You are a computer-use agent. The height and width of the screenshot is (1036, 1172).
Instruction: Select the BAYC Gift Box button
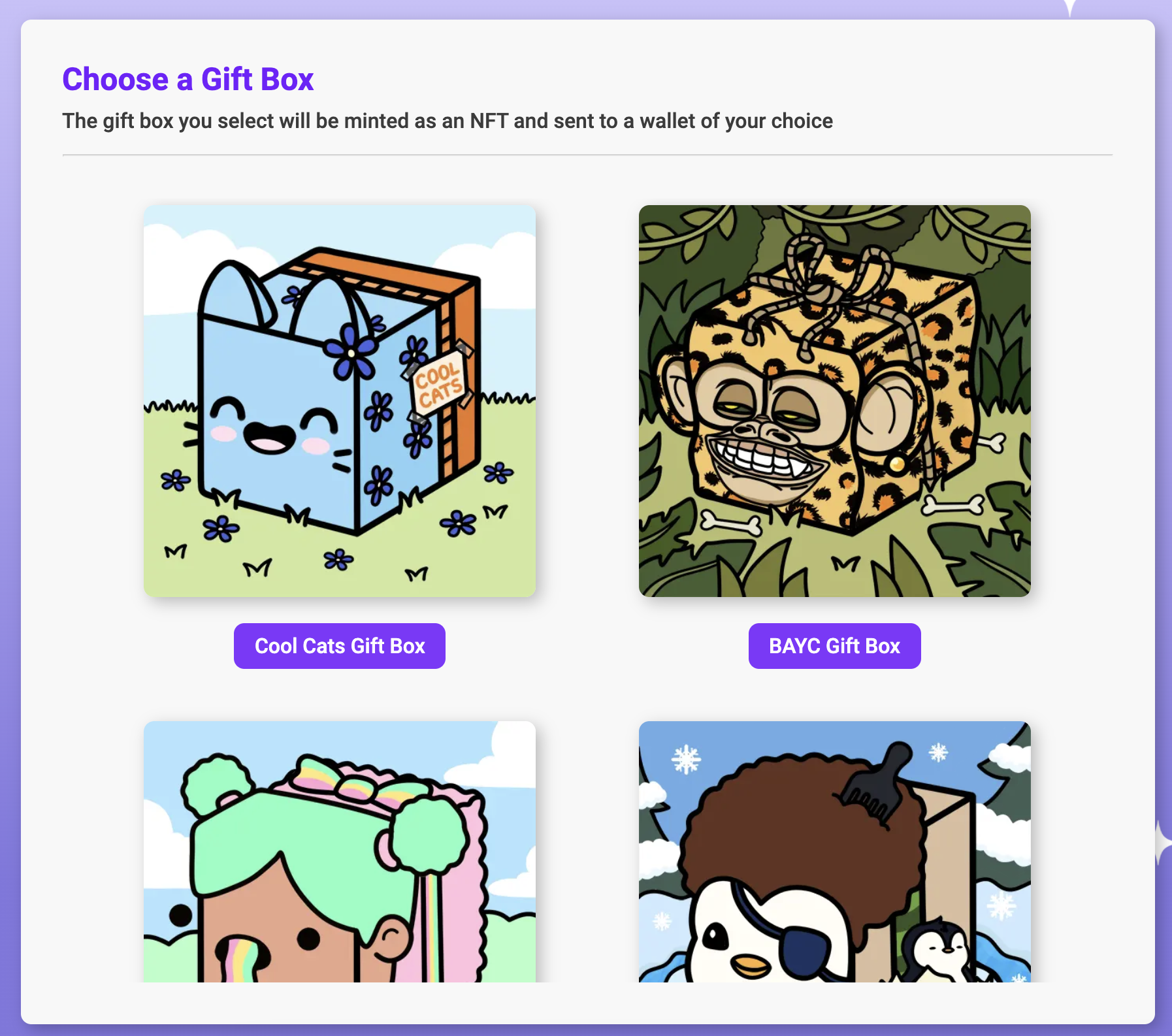coord(835,646)
